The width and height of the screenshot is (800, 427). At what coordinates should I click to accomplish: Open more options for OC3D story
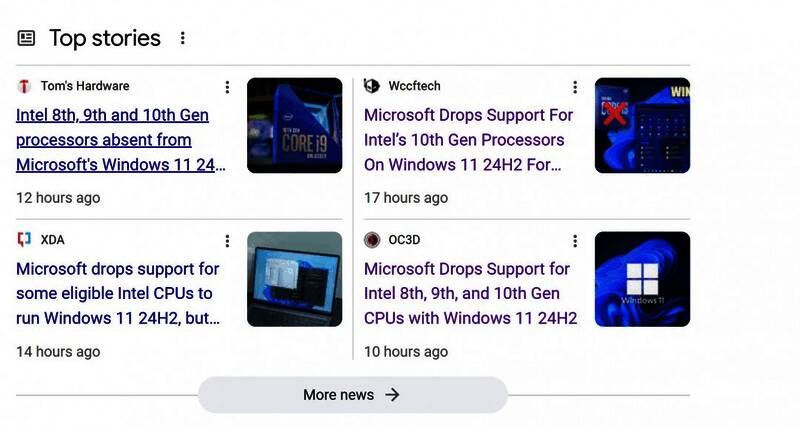click(575, 241)
